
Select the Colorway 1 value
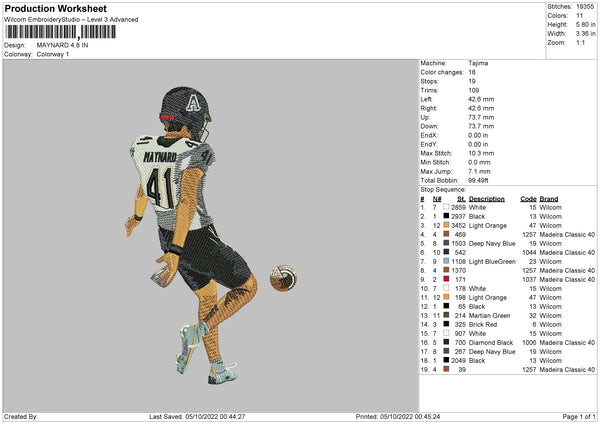coord(53,54)
